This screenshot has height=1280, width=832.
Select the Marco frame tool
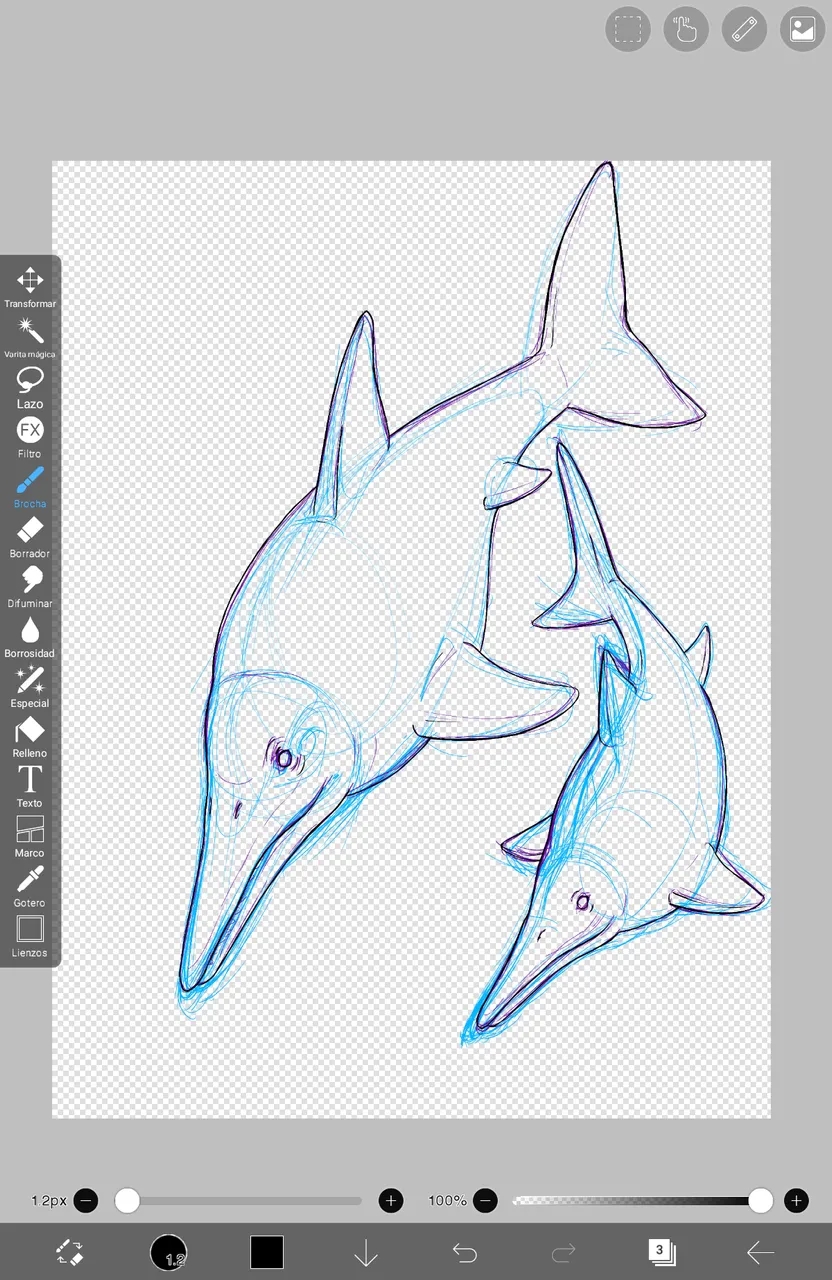pyautogui.click(x=30, y=837)
